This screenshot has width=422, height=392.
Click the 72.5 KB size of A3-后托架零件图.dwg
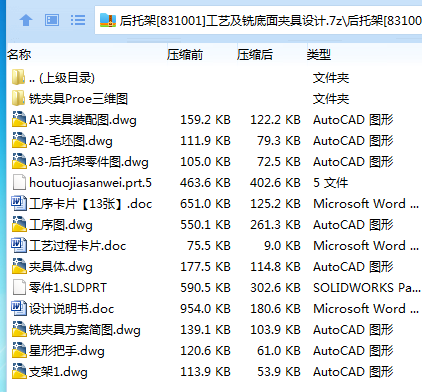pyautogui.click(x=279, y=162)
